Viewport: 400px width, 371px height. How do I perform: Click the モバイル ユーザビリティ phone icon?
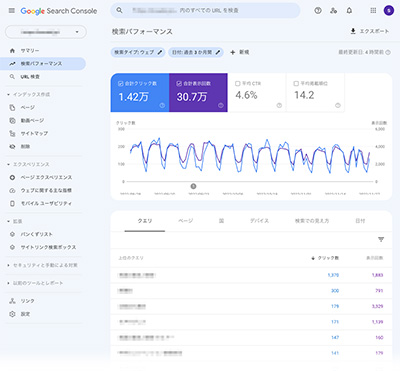(x=12, y=203)
